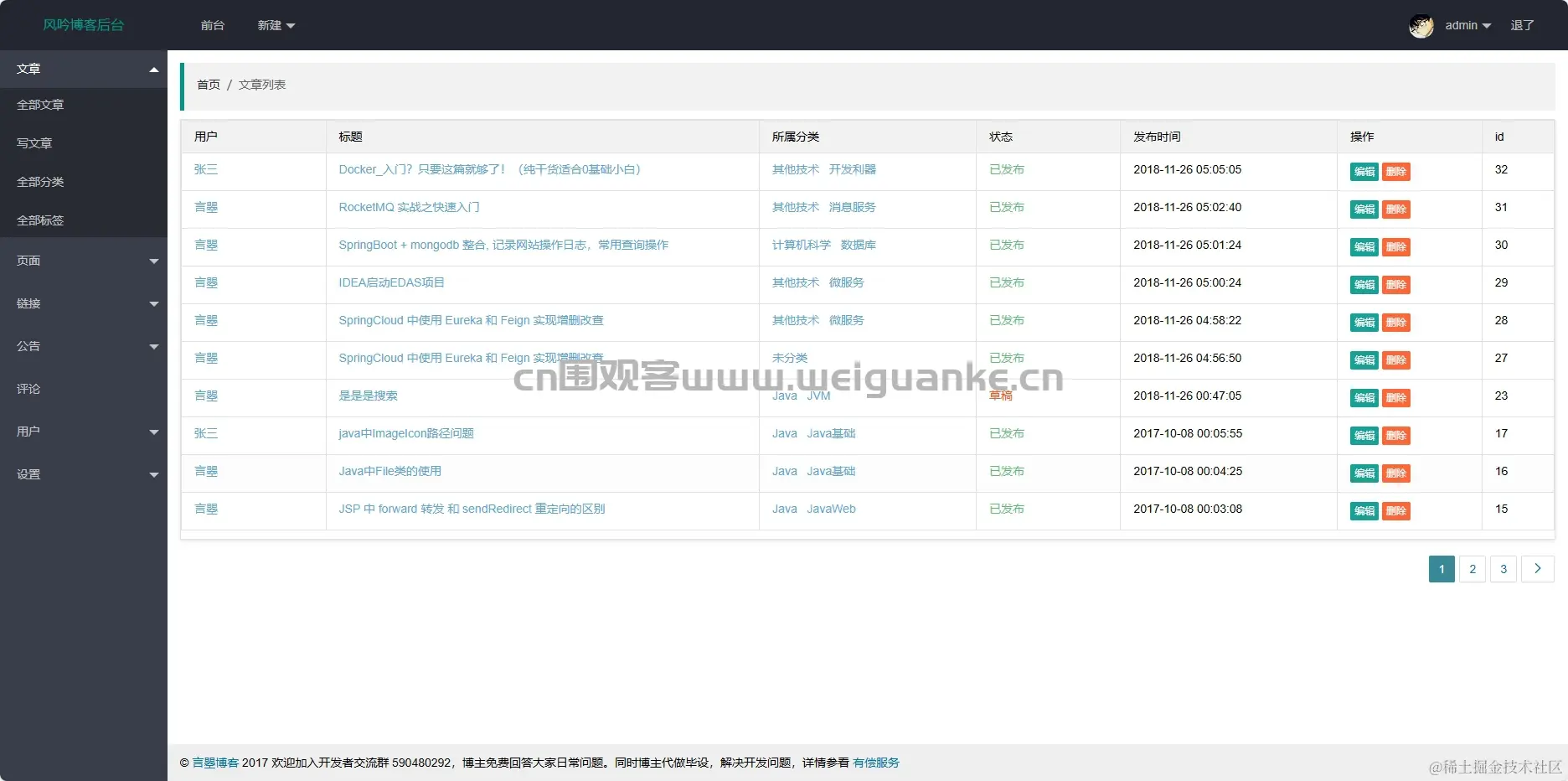Open the JSP 中 forward 转发 title link
This screenshot has height=781, width=1568.
click(472, 509)
